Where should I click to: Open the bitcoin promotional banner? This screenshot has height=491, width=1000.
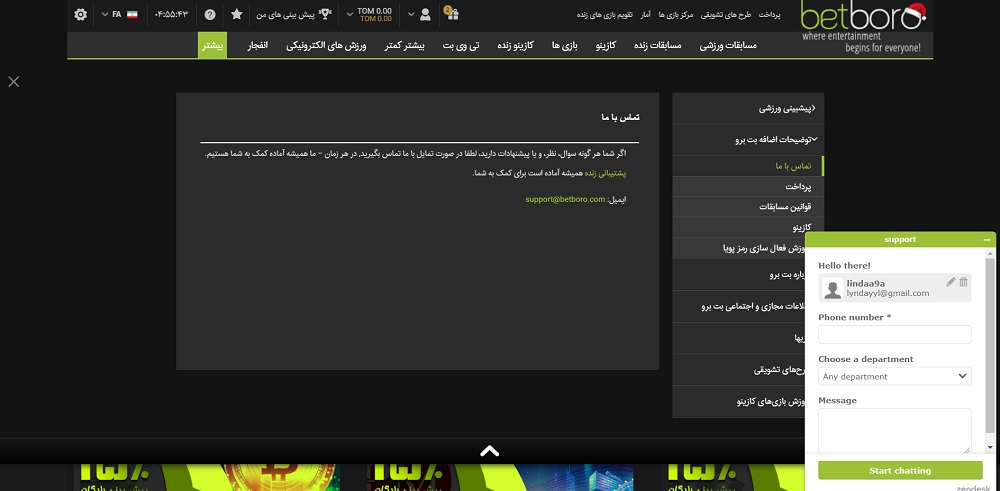point(207,478)
